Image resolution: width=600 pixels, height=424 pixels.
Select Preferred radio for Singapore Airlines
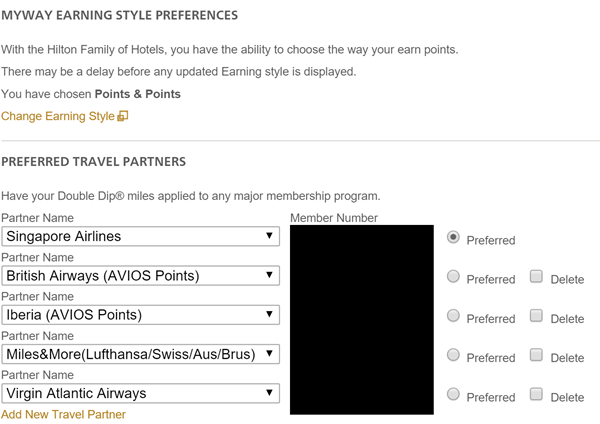(453, 237)
